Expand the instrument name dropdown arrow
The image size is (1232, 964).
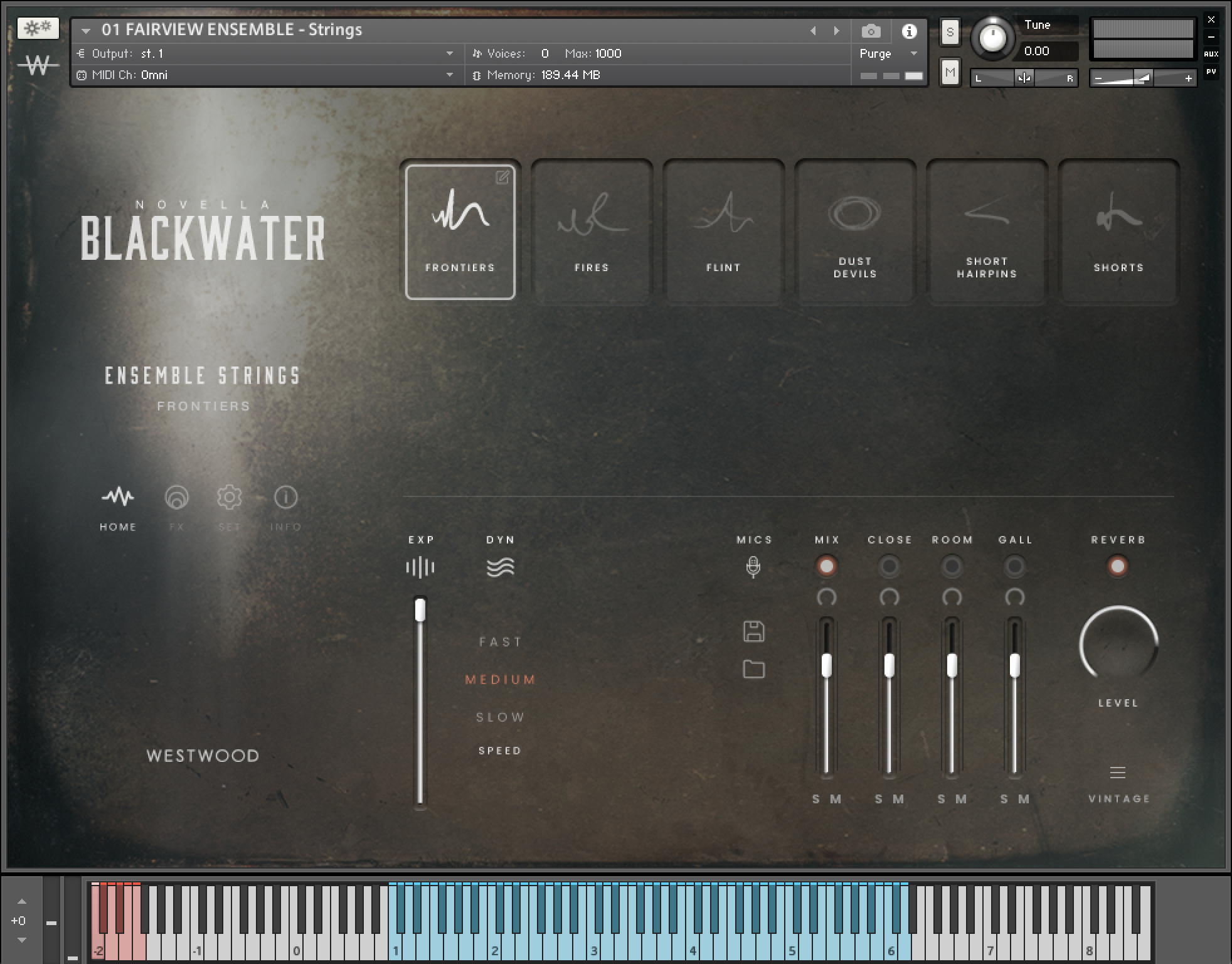[86, 30]
